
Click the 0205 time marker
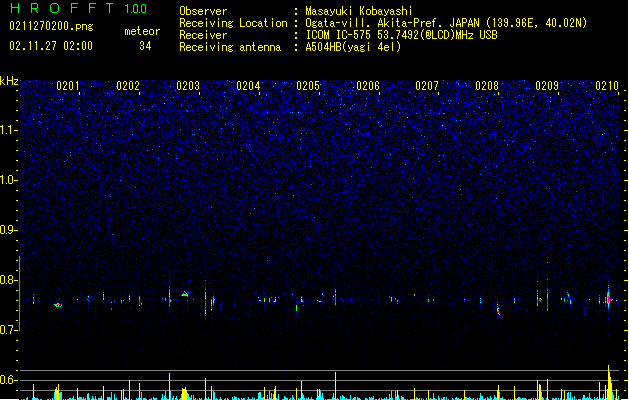point(308,86)
